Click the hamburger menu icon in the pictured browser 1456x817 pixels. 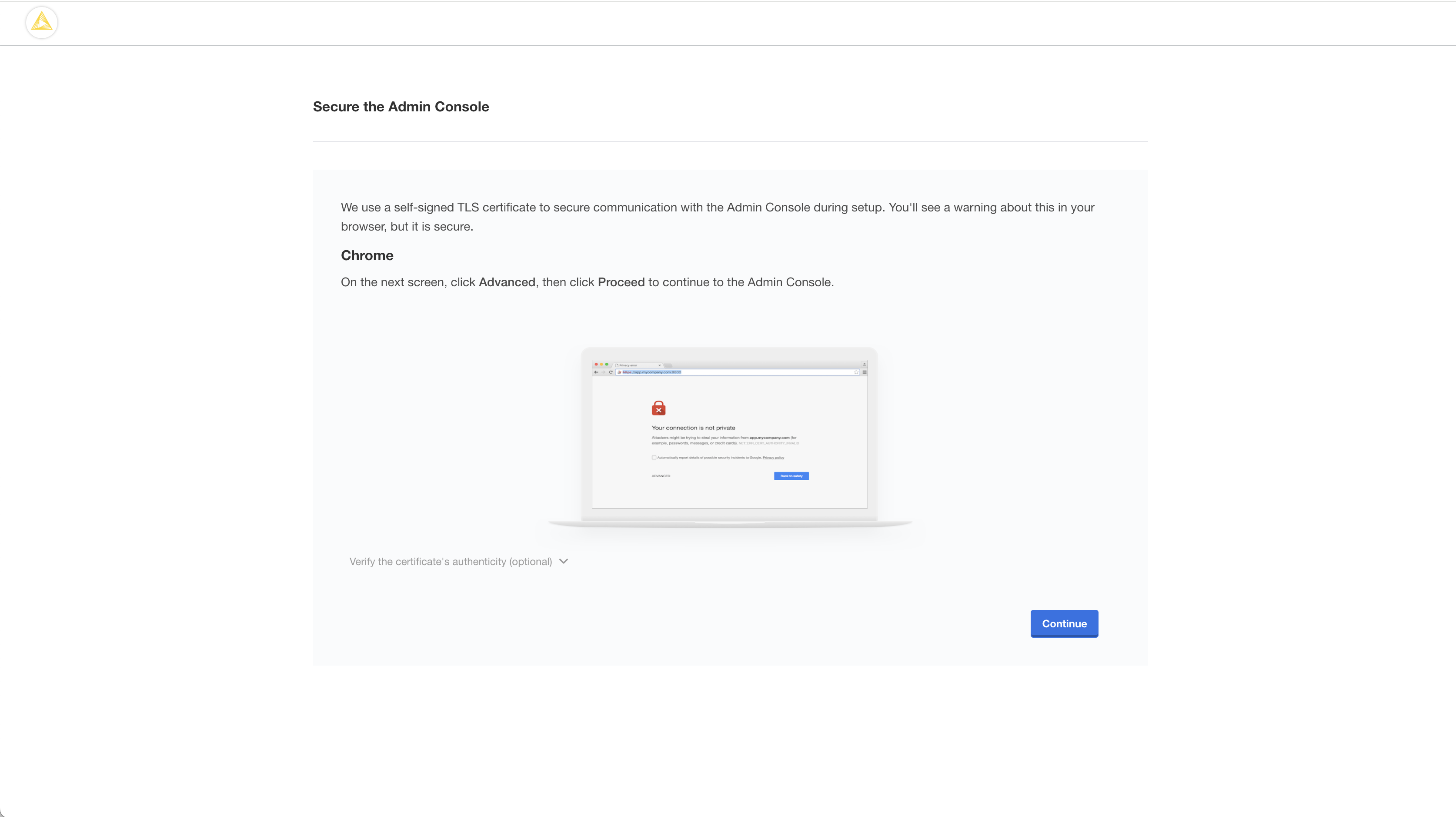pyautogui.click(x=865, y=372)
